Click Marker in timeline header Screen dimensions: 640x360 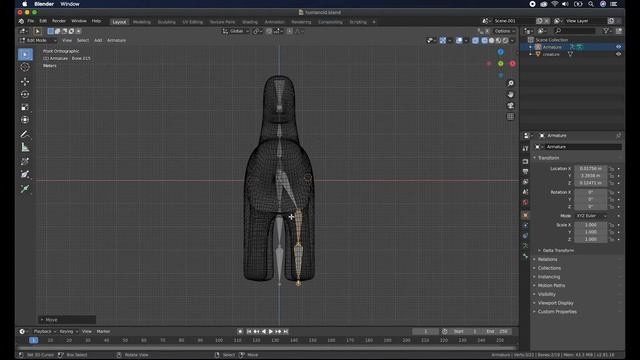[x=103, y=332]
